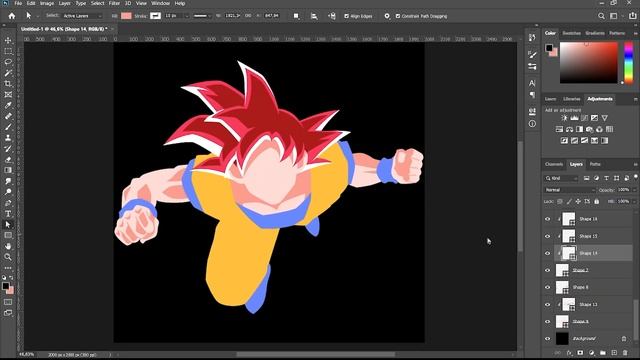
Task: Create a new group folder in Layers
Action: point(603,353)
